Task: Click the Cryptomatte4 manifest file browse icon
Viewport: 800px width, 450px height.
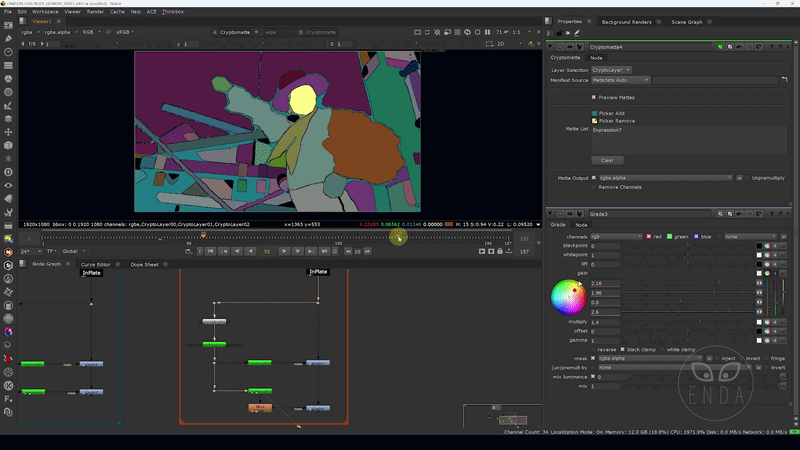Action: pyautogui.click(x=784, y=80)
